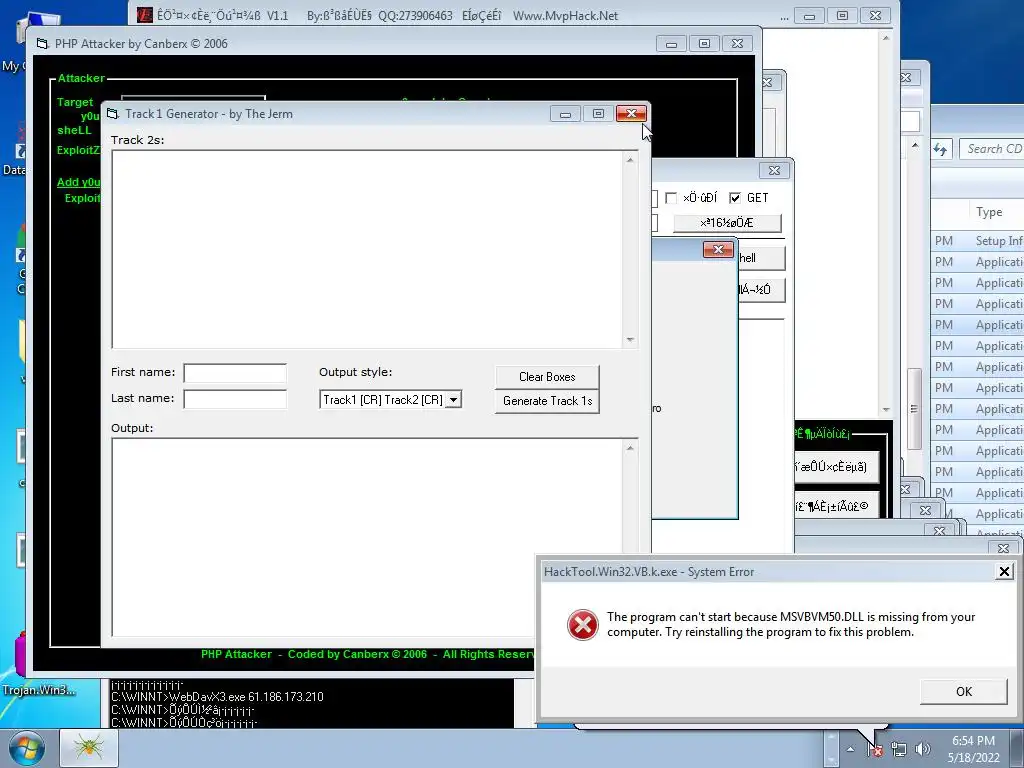Click the red error icon in System Error dialog
Viewport: 1024px width, 768px height.
583,625
